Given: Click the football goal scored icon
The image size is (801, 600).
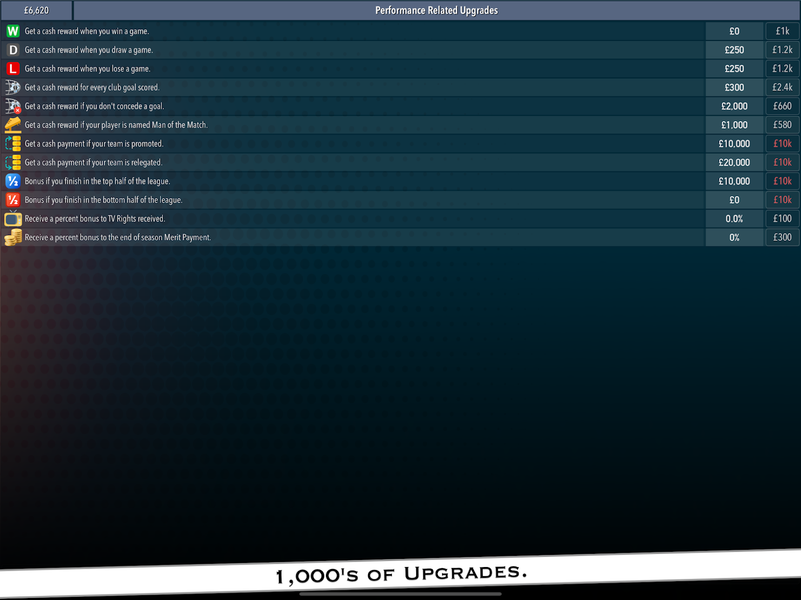Looking at the screenshot, I should click(x=13, y=87).
